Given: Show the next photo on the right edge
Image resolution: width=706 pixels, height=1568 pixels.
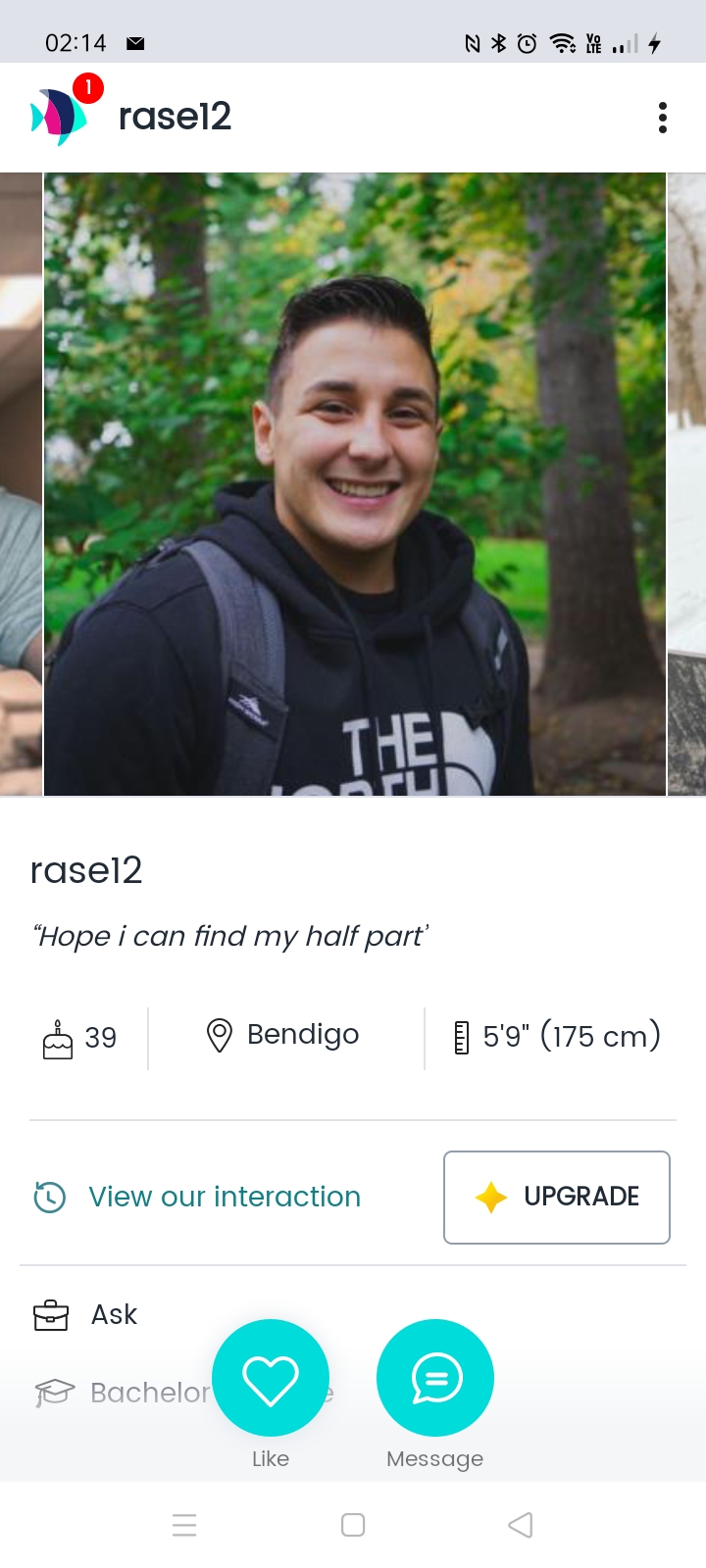Looking at the screenshot, I should click(687, 484).
